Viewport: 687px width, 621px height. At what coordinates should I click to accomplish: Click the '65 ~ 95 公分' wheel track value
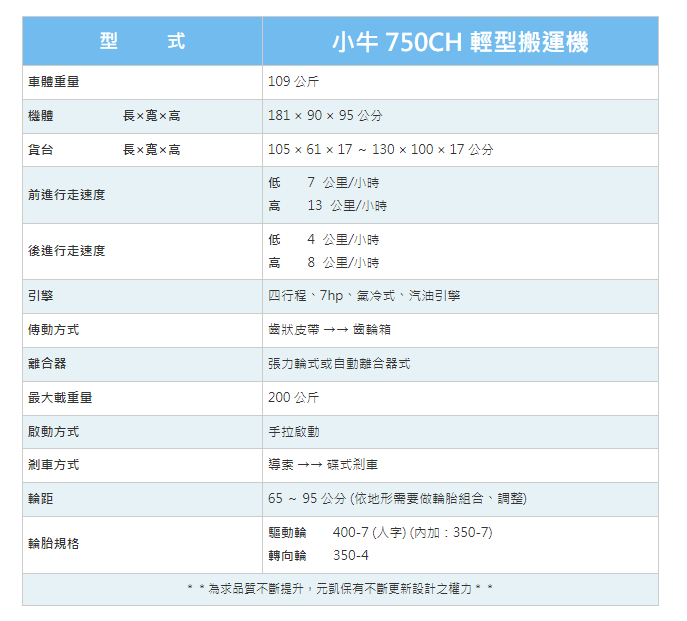pyautogui.click(x=307, y=499)
